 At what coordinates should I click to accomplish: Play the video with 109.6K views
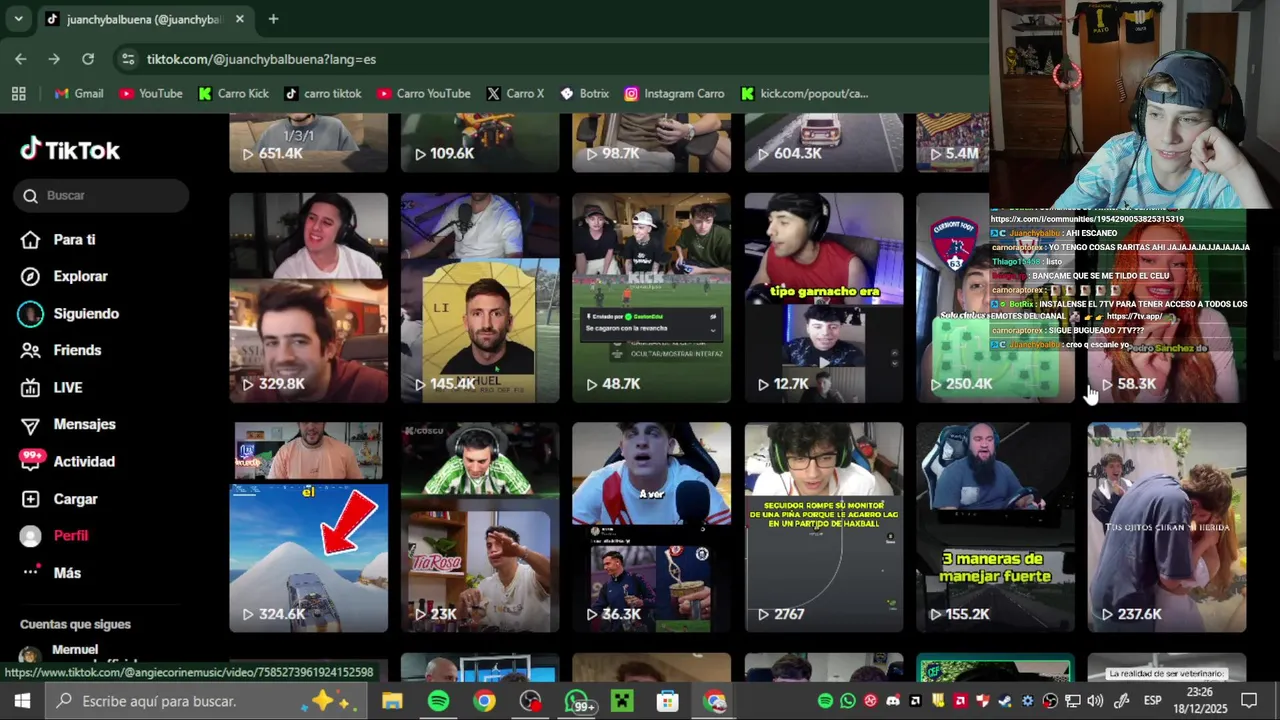click(480, 143)
